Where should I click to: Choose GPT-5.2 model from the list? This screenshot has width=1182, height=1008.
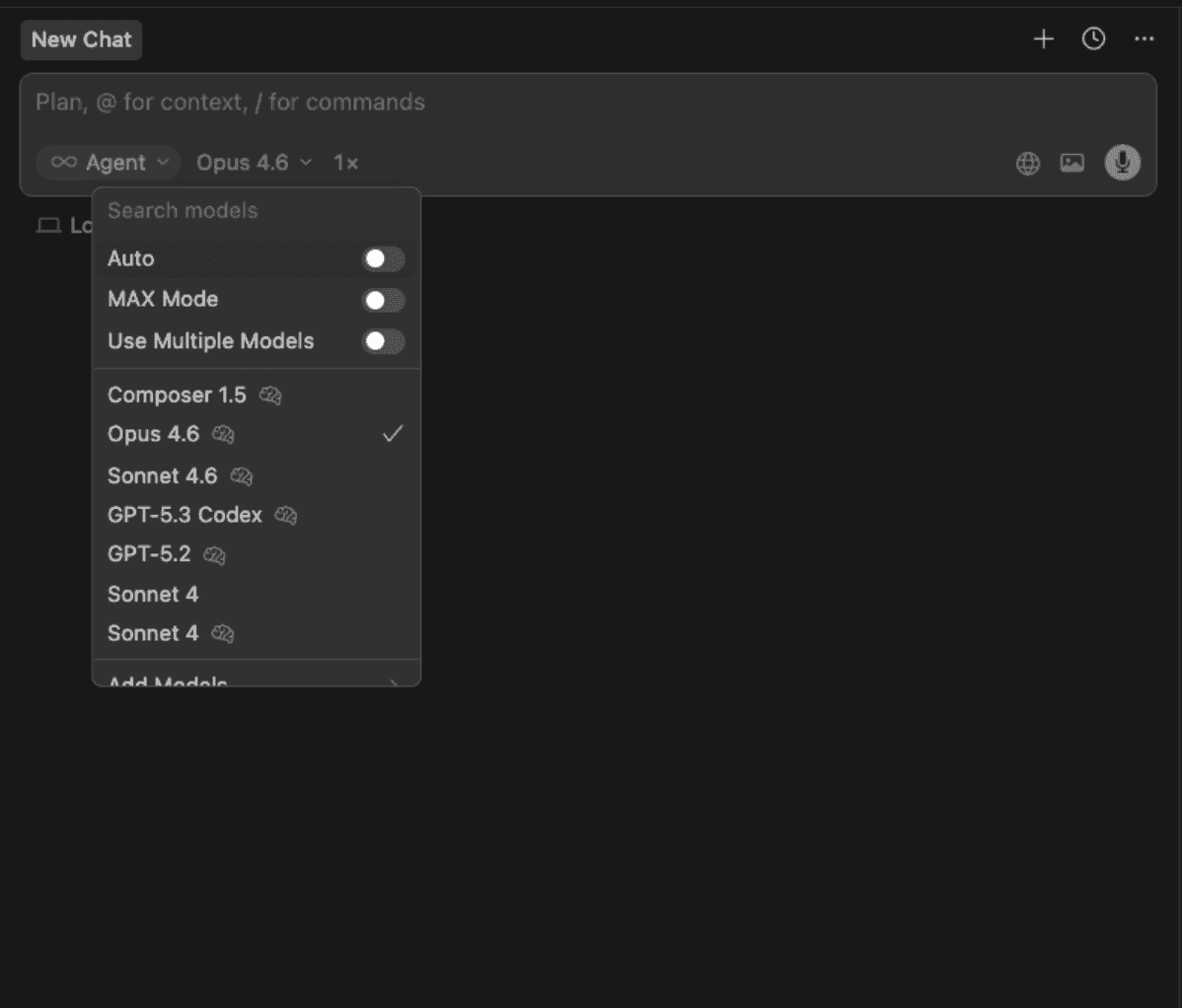click(x=149, y=554)
